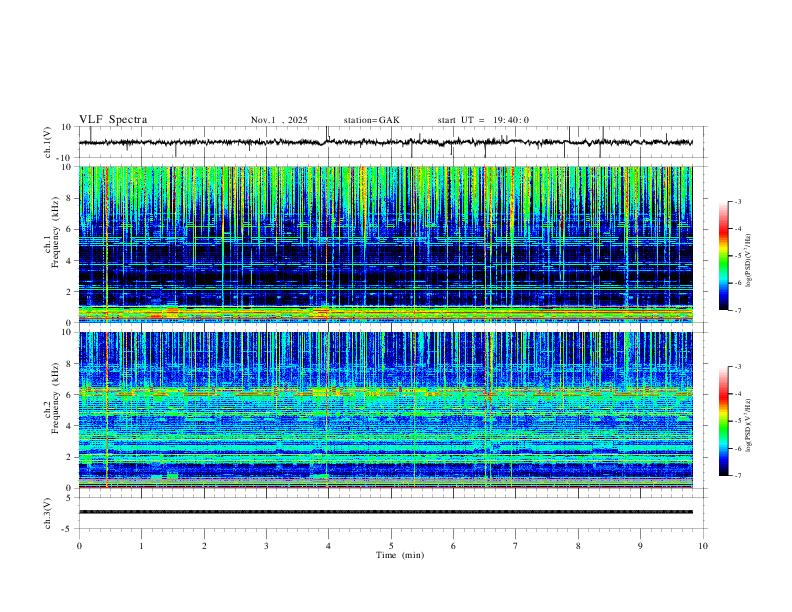Click the 'ch.3(V)' axis label
The width and height of the screenshot is (792, 612).
coord(48,513)
